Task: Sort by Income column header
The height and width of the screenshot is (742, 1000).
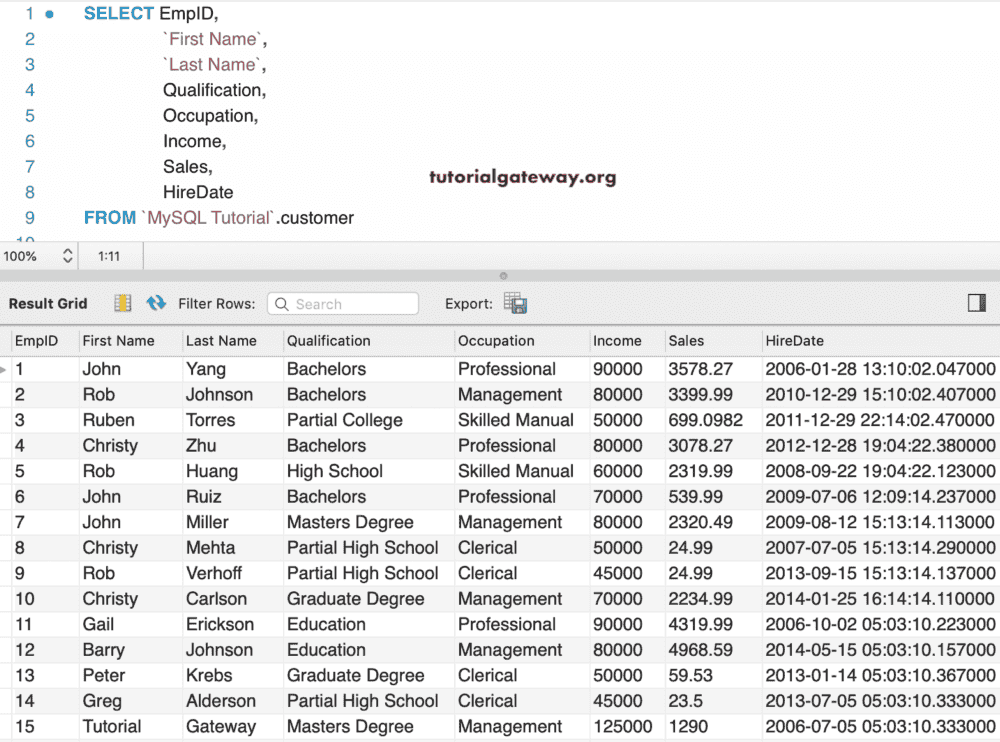Action: point(617,341)
